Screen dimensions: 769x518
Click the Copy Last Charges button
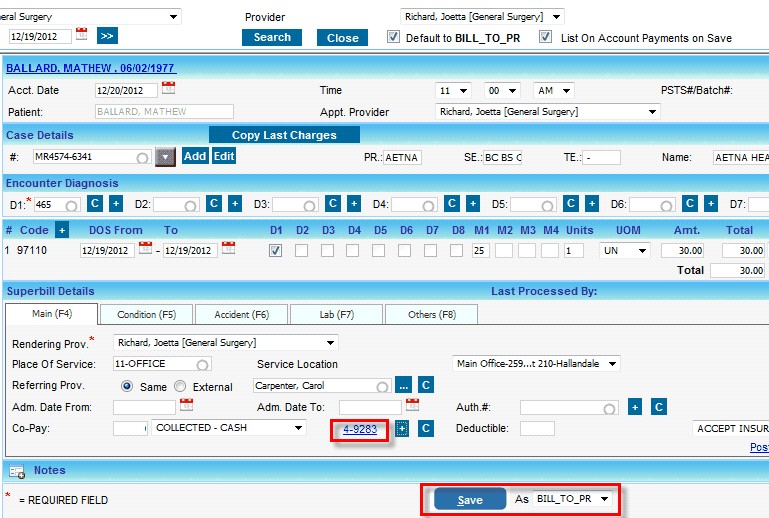point(284,135)
